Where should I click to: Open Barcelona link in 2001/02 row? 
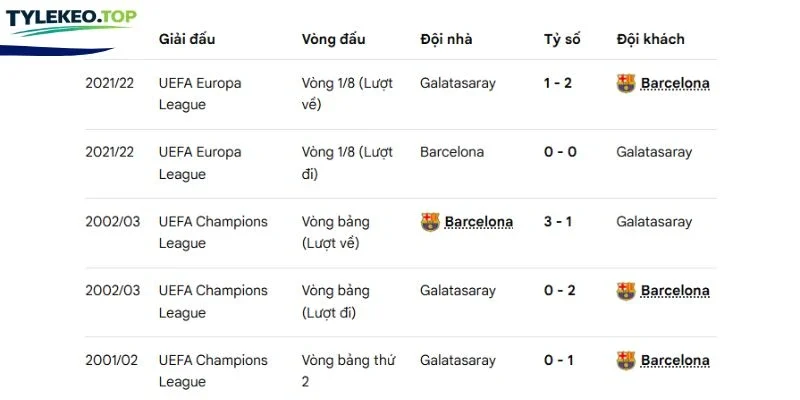674,360
